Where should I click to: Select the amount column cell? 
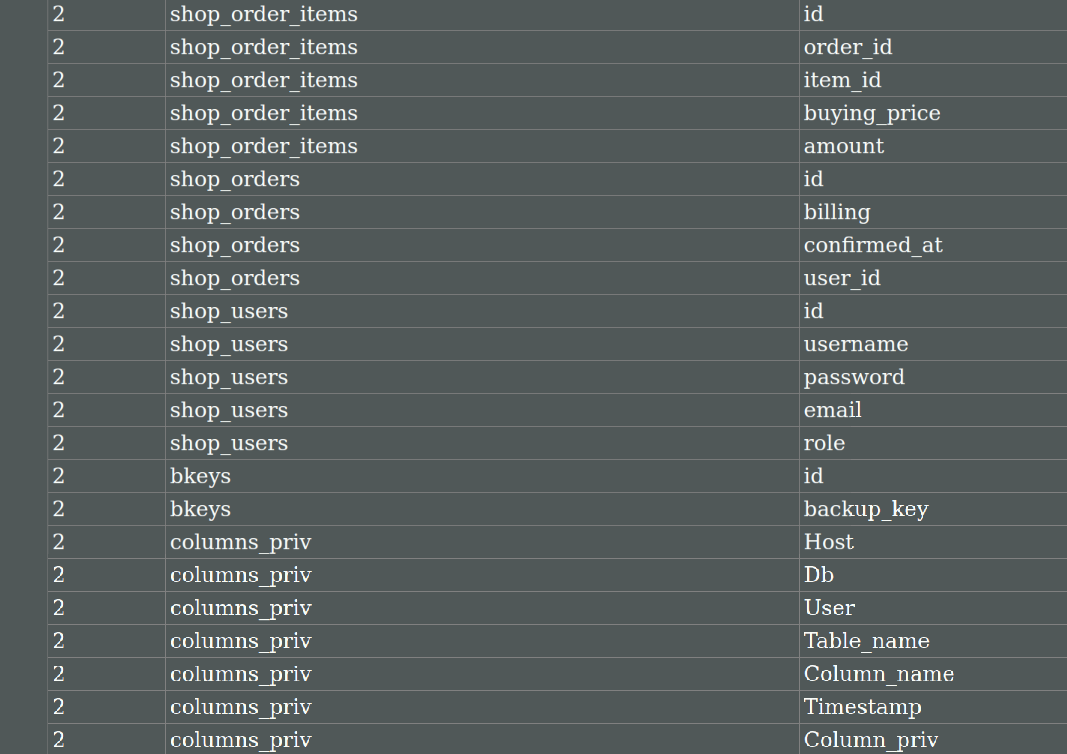[x=844, y=146]
